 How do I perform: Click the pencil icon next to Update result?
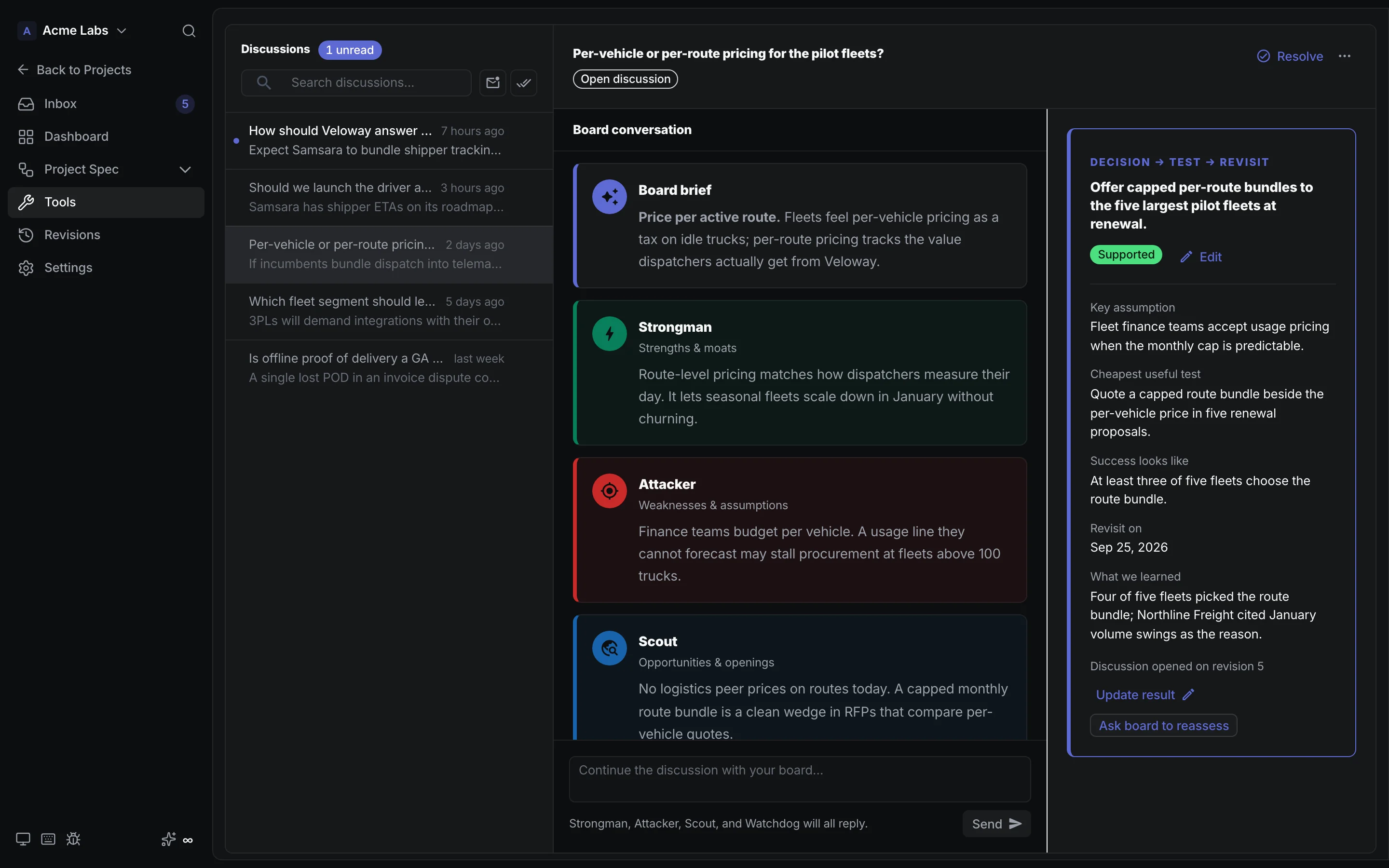click(1188, 694)
